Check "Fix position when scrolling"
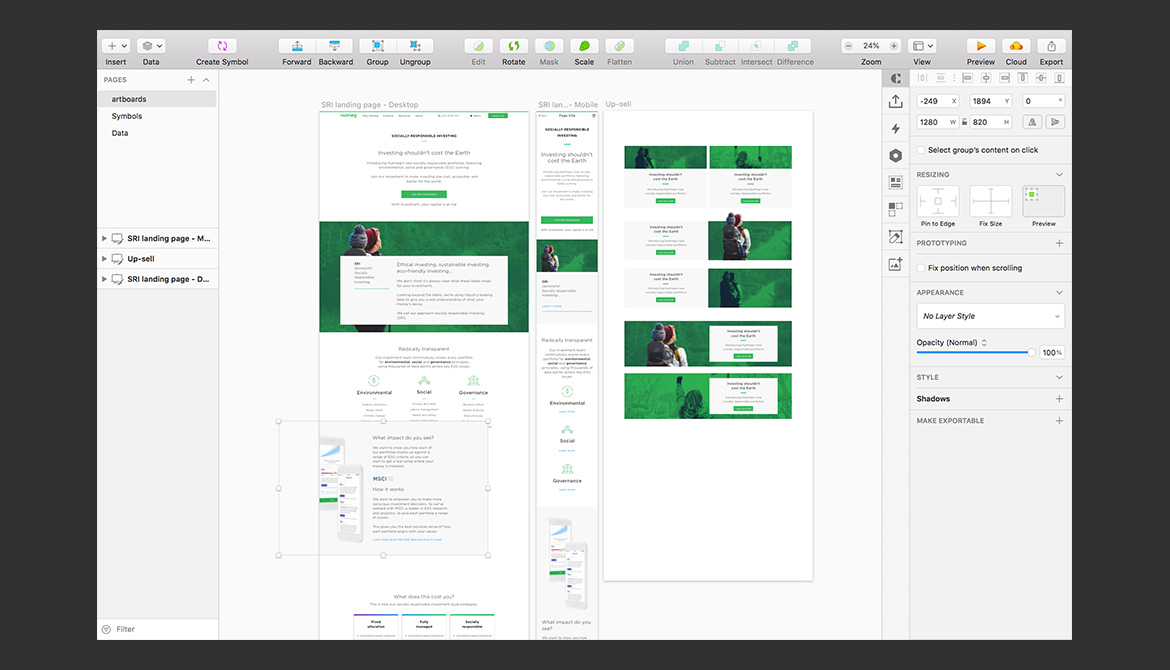Screen dimensions: 1170x670 pyautogui.click(x=921, y=268)
